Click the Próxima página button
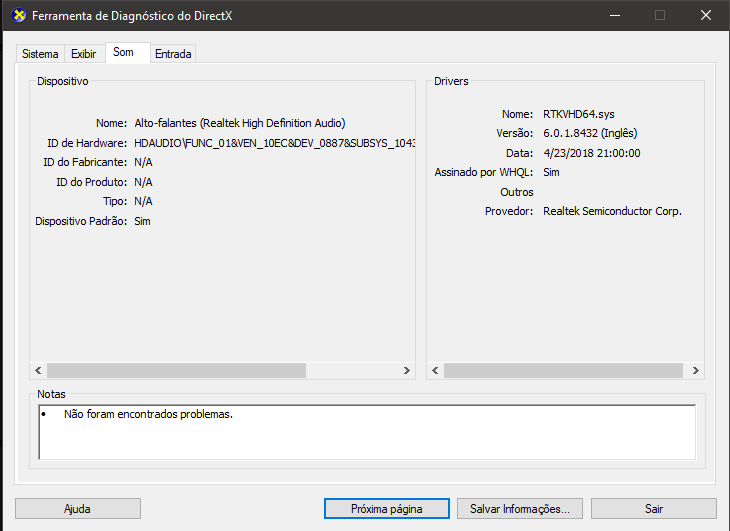The width and height of the screenshot is (730, 531). click(386, 509)
